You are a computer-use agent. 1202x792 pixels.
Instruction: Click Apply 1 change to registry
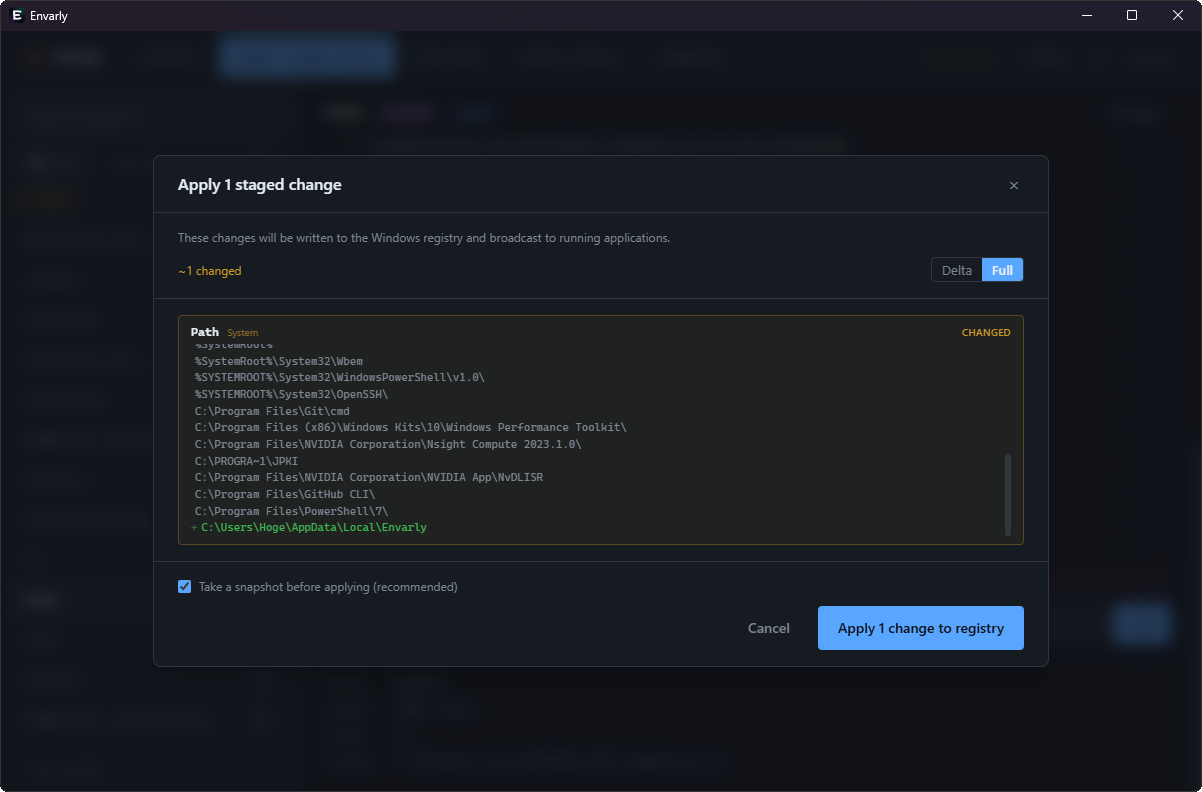(x=920, y=628)
